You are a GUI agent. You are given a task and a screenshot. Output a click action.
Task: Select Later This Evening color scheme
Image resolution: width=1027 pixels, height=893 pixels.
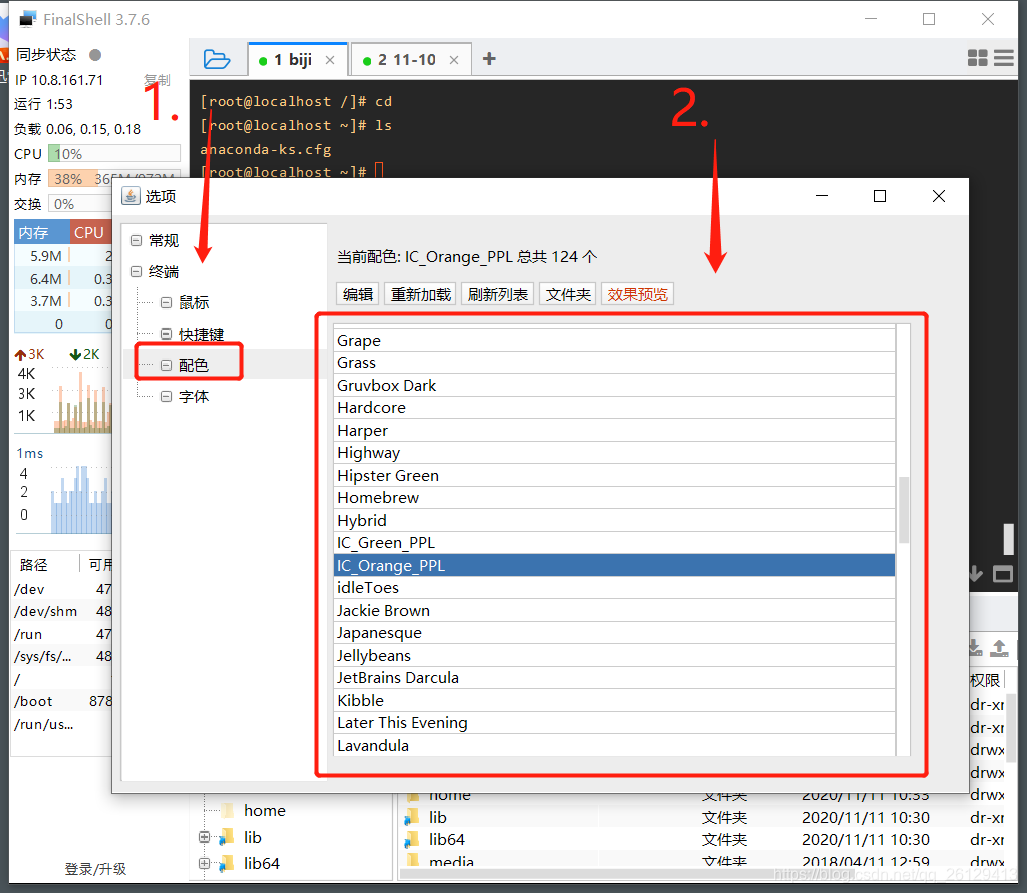(614, 723)
